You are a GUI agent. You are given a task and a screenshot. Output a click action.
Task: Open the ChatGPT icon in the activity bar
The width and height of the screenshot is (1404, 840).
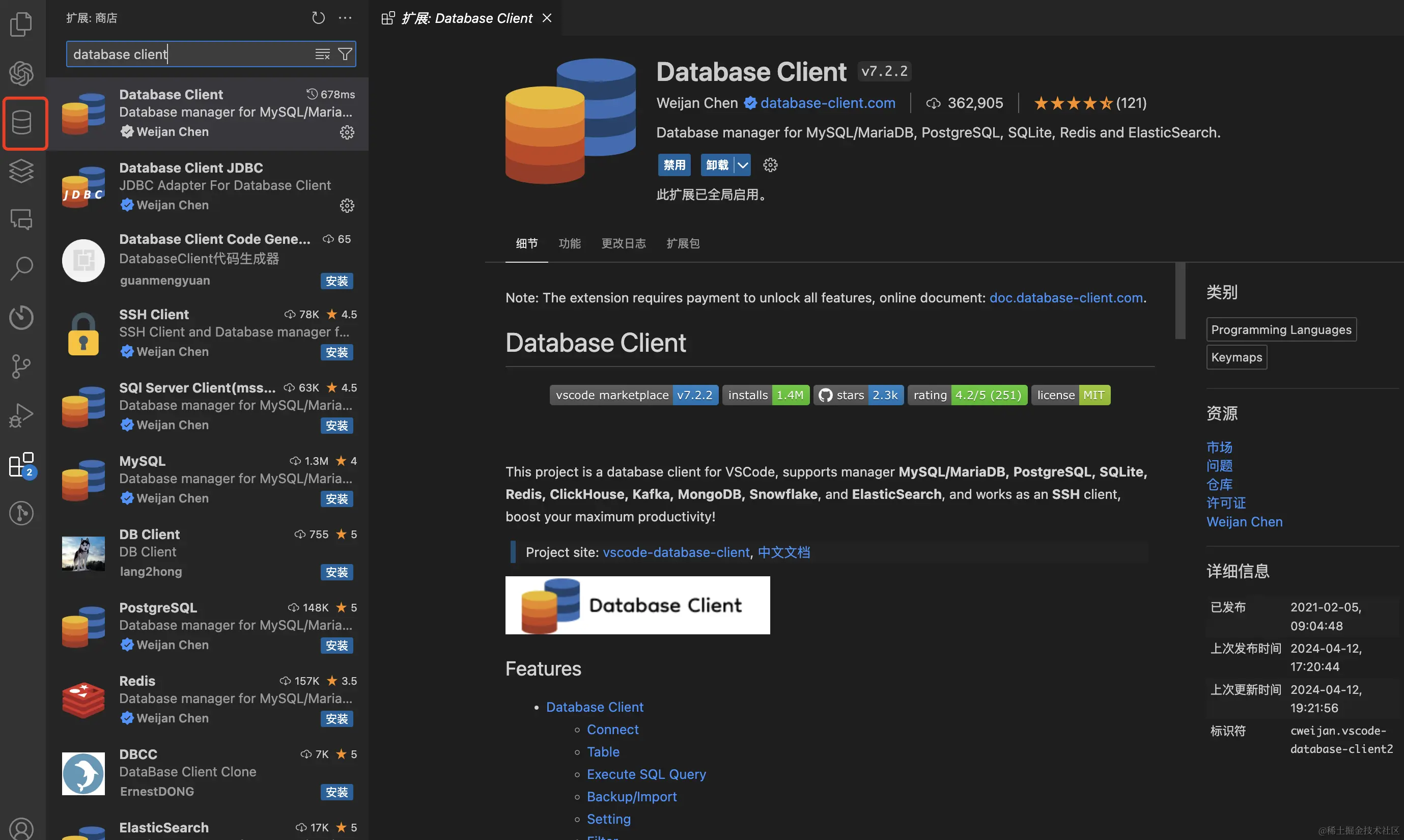coord(21,73)
